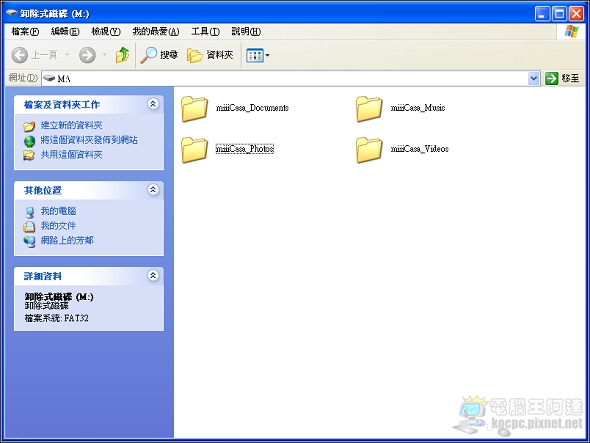Click the 共用這個資料夾 link
This screenshot has height=443, width=590.
click(x=71, y=155)
